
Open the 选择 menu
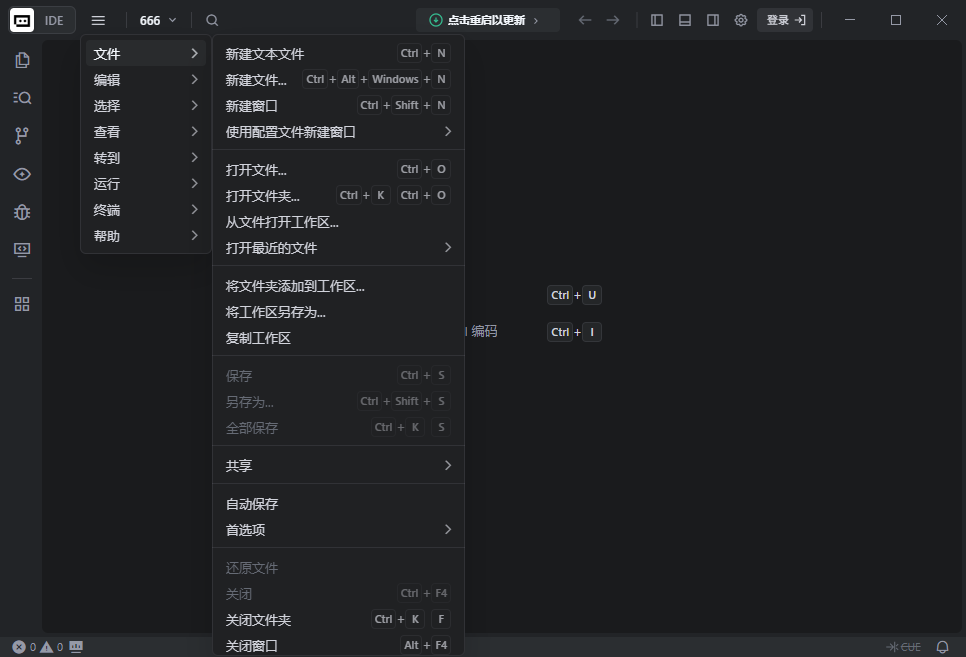(145, 105)
